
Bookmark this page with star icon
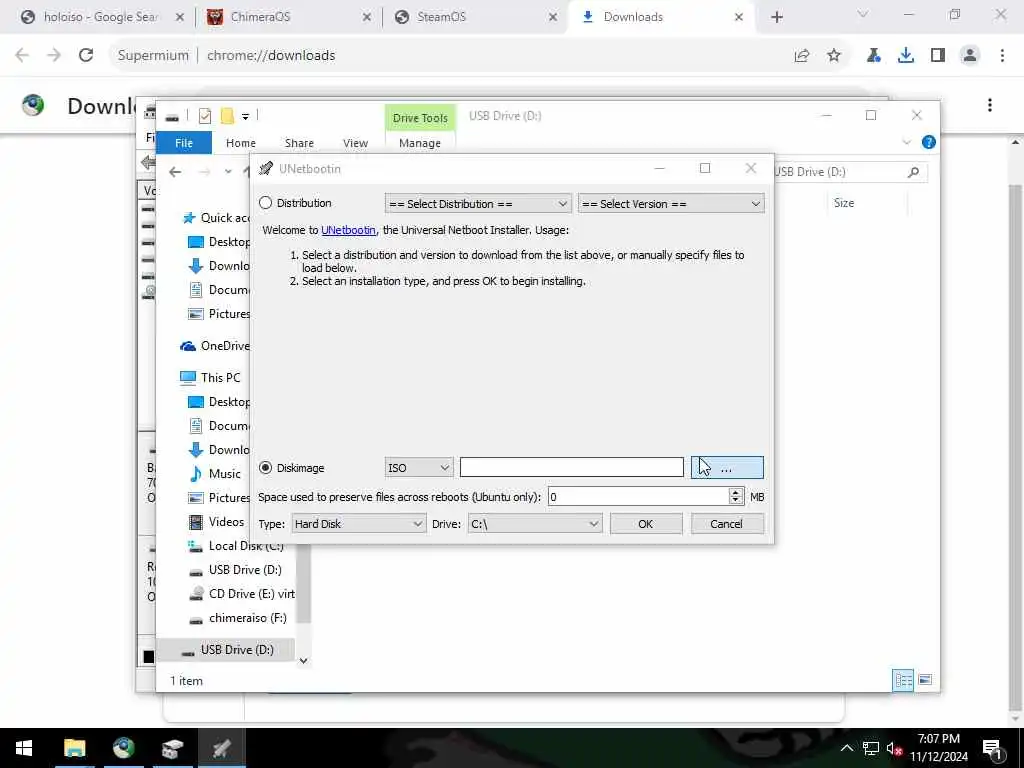pyautogui.click(x=833, y=56)
